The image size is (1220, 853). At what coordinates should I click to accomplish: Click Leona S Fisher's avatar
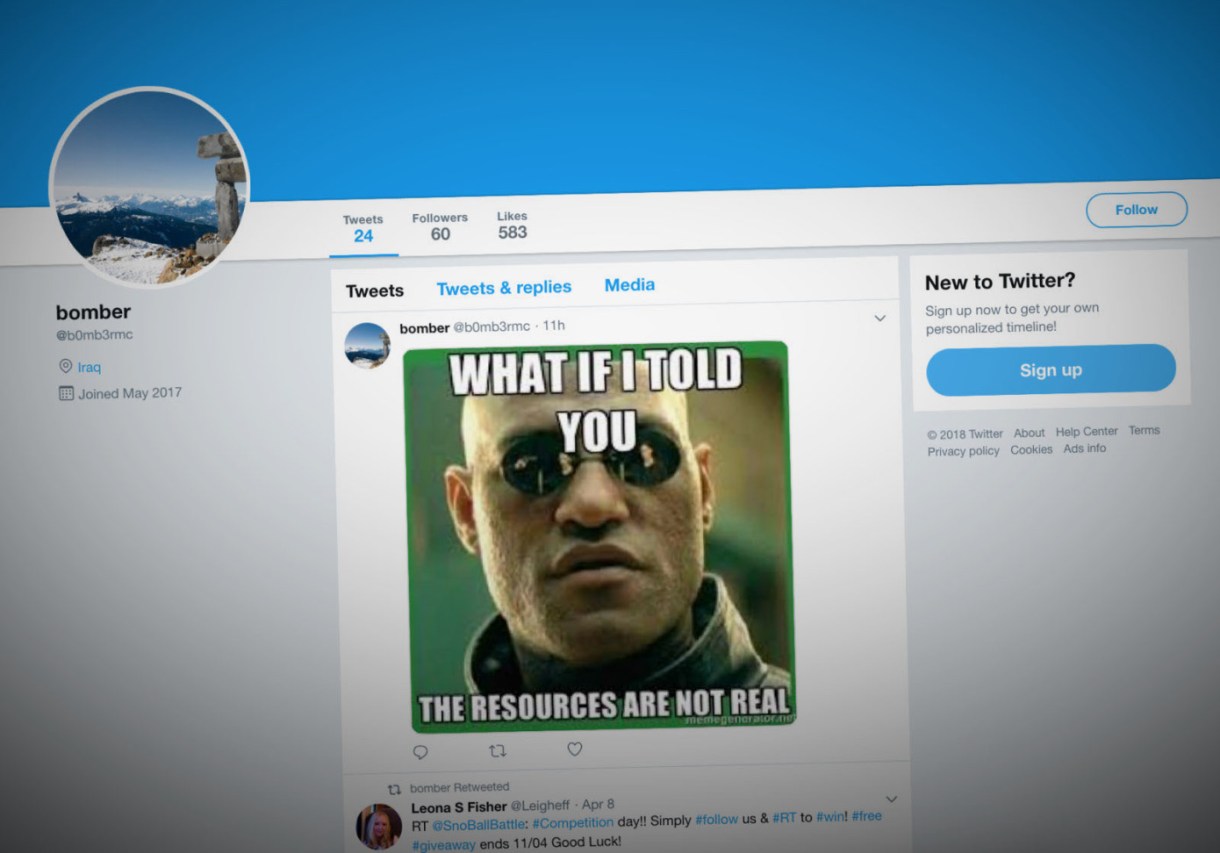[x=379, y=827]
